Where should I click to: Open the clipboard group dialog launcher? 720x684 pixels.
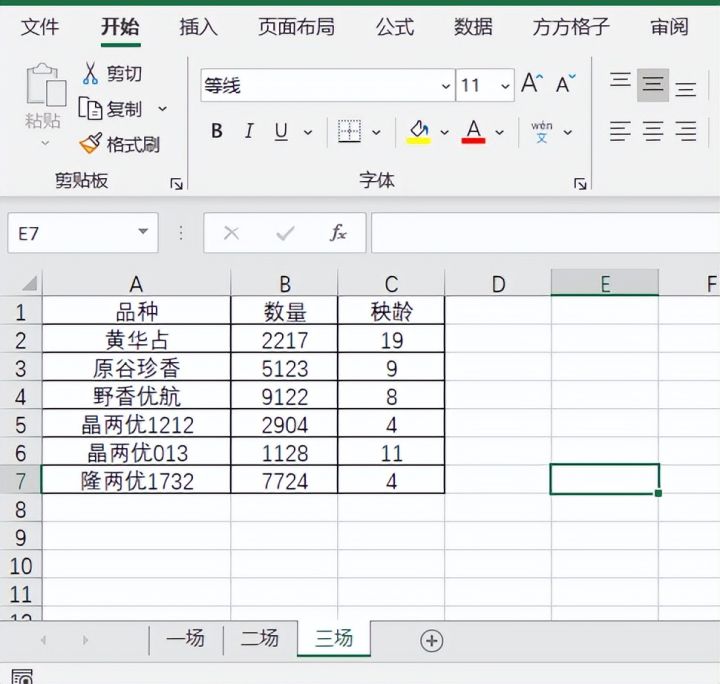pyautogui.click(x=176, y=184)
